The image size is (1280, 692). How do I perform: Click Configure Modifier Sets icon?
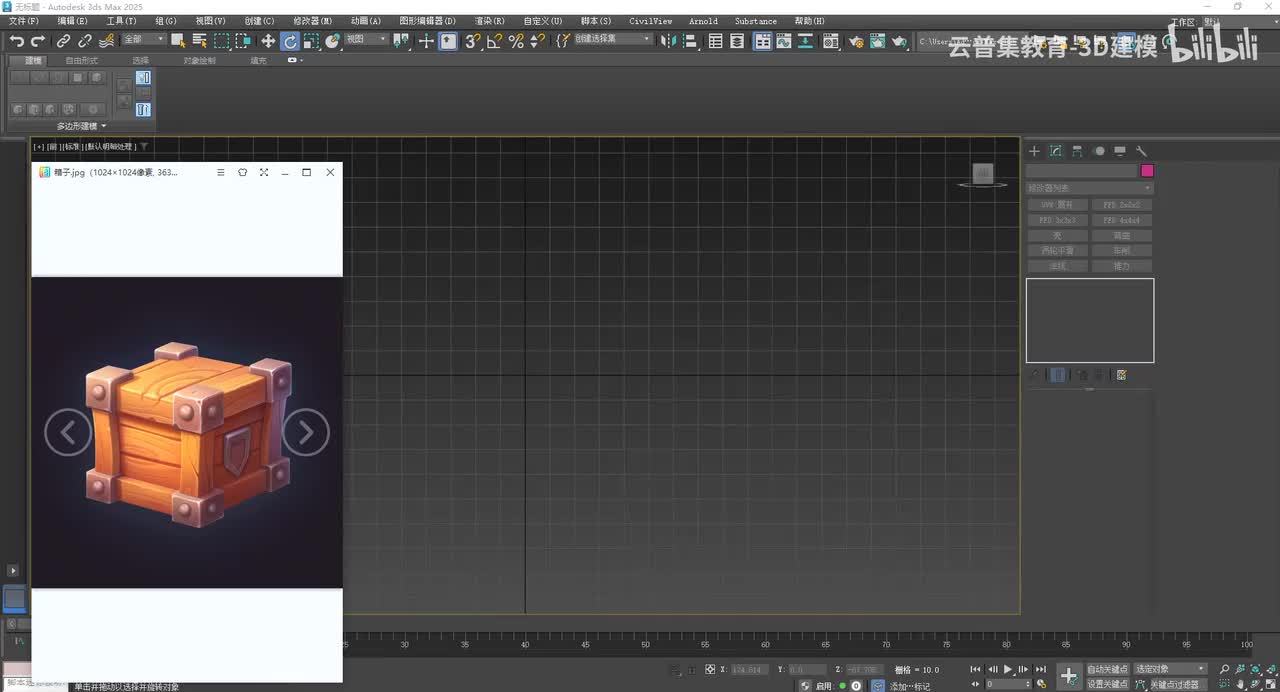pyautogui.click(x=1121, y=375)
